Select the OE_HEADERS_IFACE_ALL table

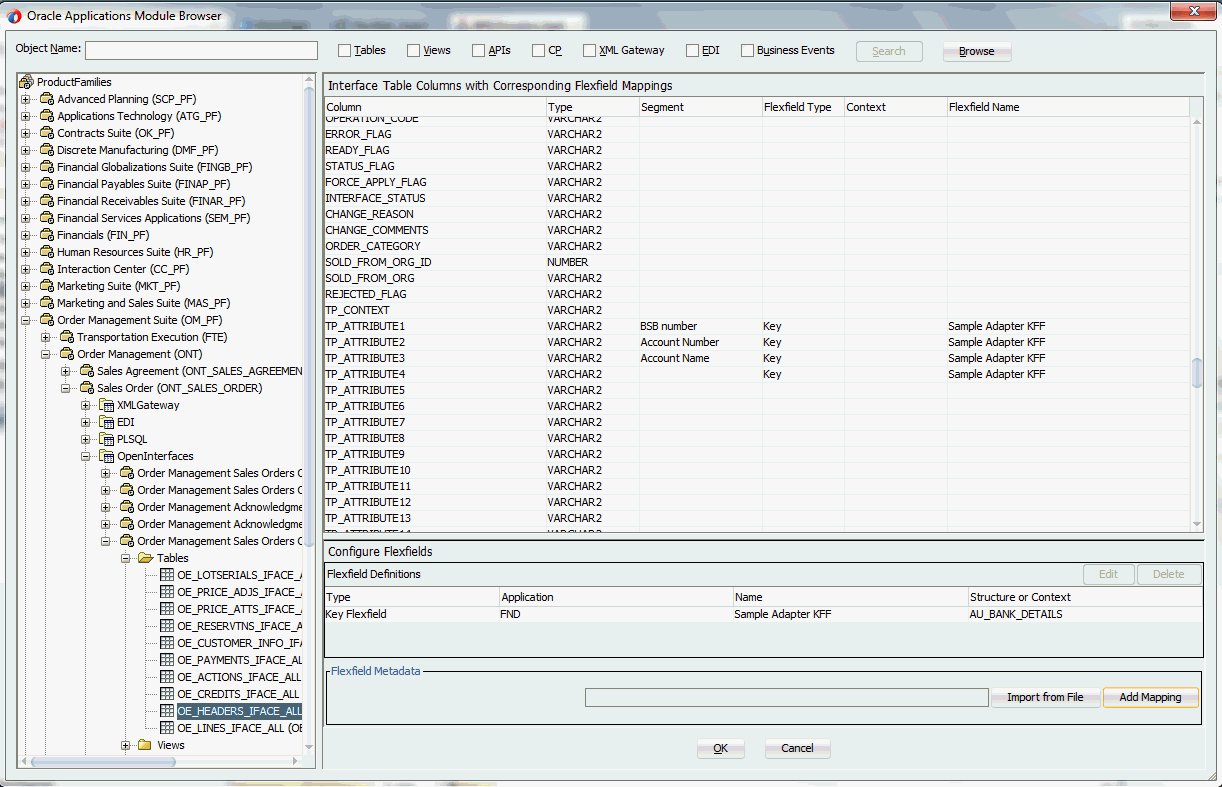pos(239,711)
